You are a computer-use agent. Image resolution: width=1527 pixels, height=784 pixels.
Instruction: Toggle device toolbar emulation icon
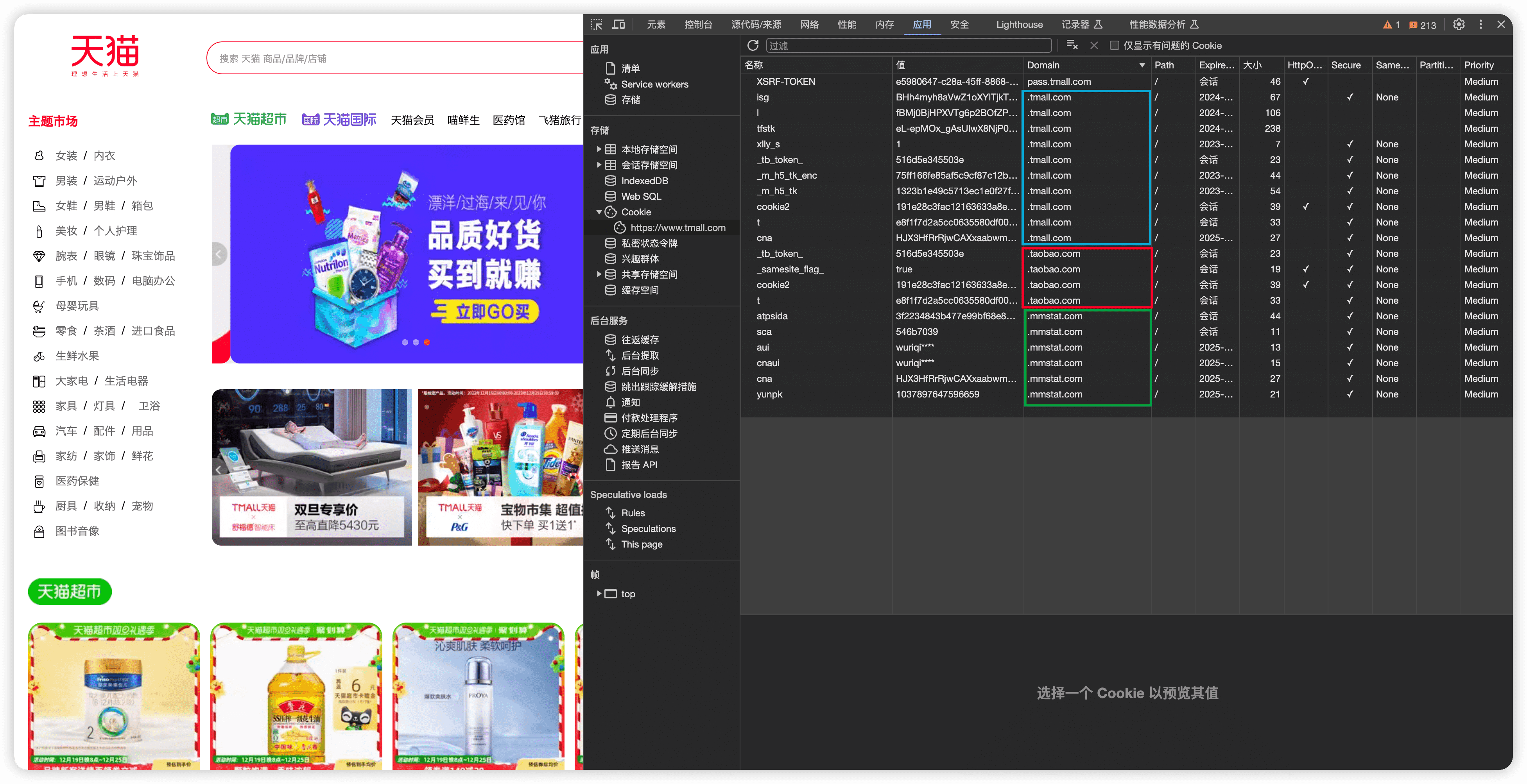click(x=618, y=24)
